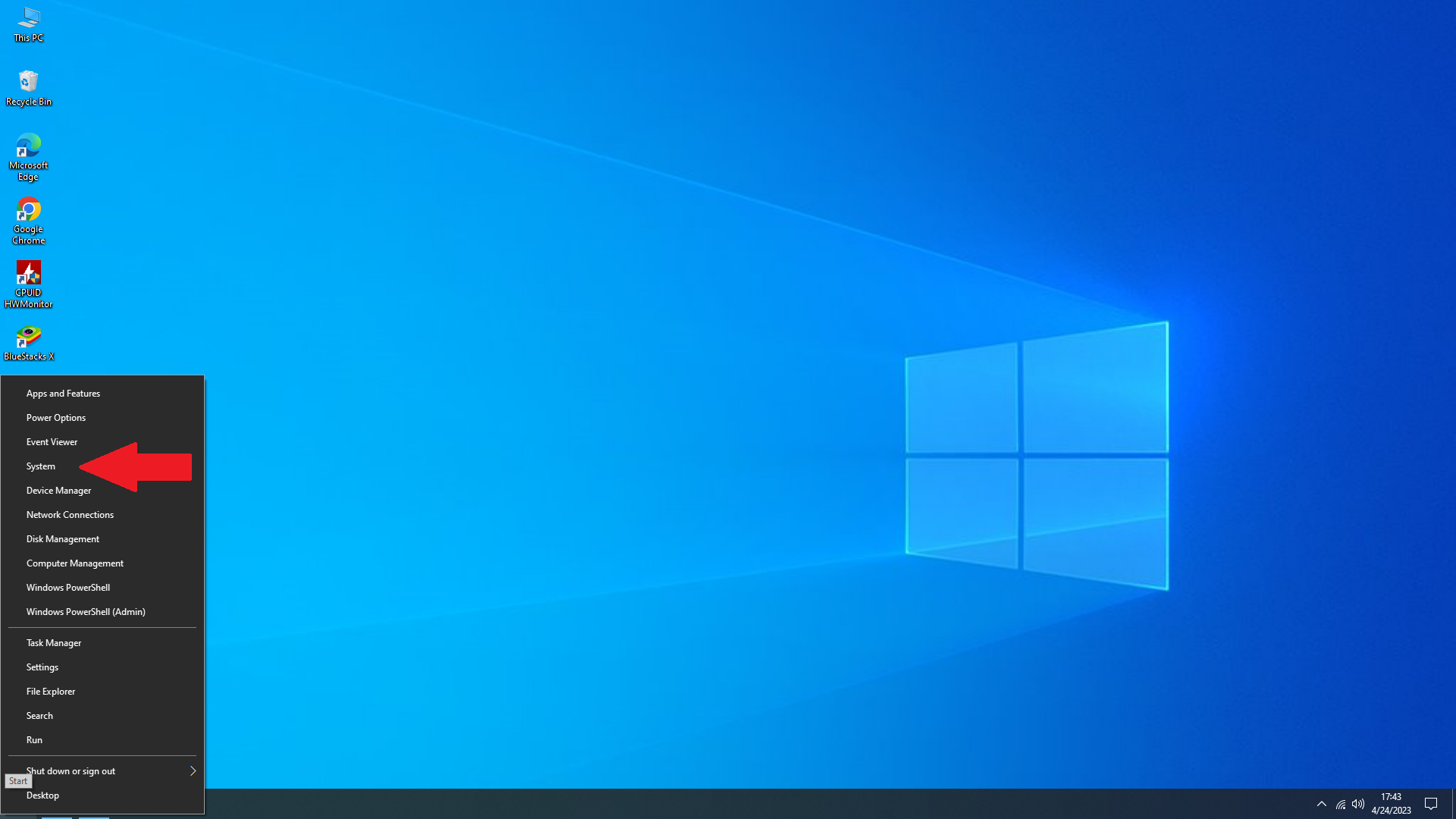Open the network tray icon
The image size is (1456, 819).
coord(1341,804)
